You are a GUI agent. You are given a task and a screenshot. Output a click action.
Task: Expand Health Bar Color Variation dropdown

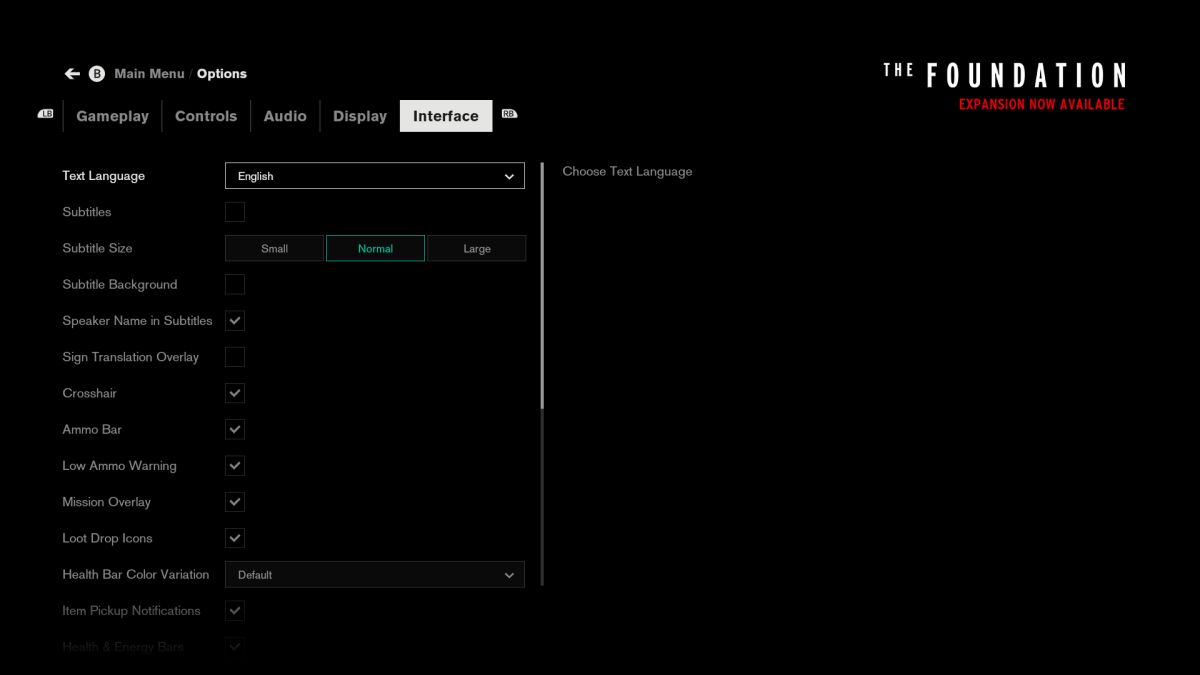click(x=375, y=575)
